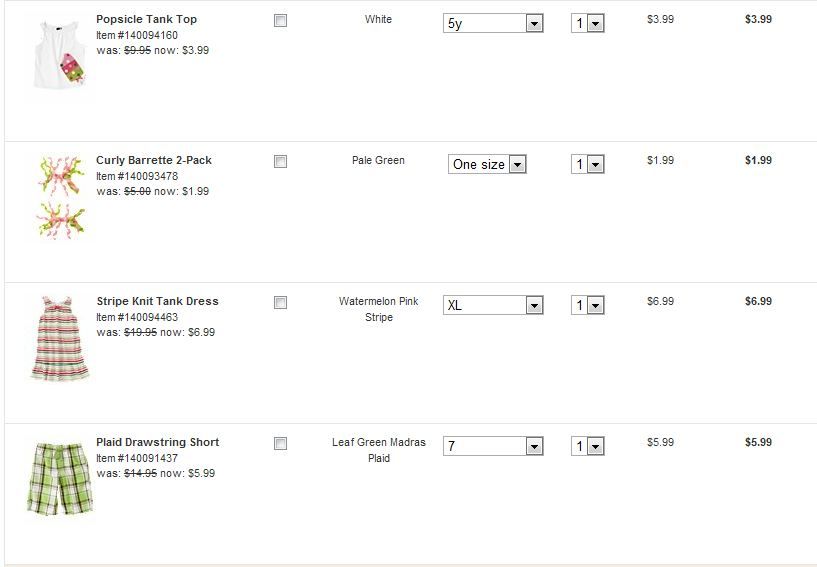817x567 pixels.
Task: Open quantity dropdown for Stripe Knit Dress
Action: [588, 305]
